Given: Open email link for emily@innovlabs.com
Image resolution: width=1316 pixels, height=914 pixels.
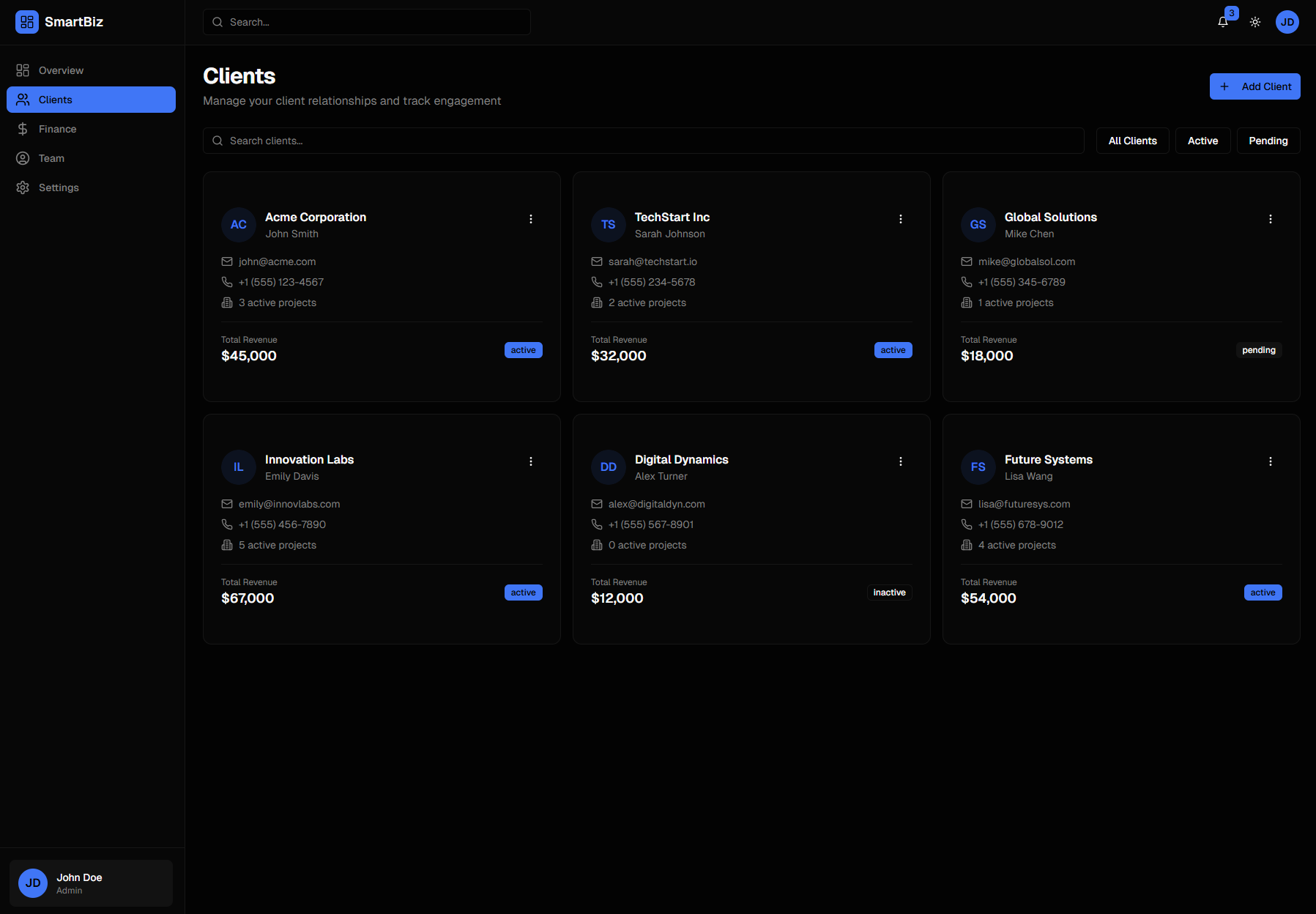Looking at the screenshot, I should [289, 504].
